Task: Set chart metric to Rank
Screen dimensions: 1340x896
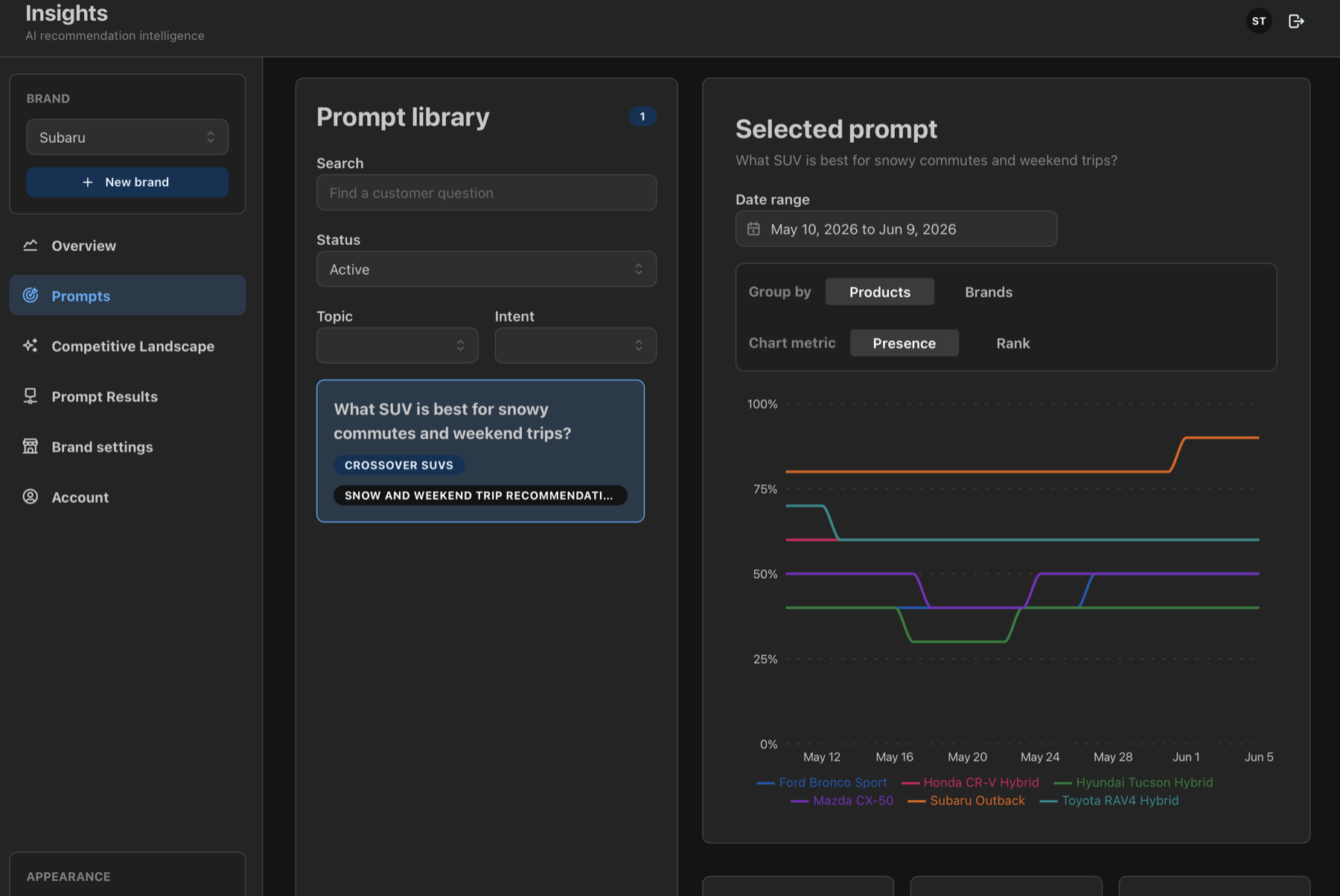Action: pos(1013,343)
